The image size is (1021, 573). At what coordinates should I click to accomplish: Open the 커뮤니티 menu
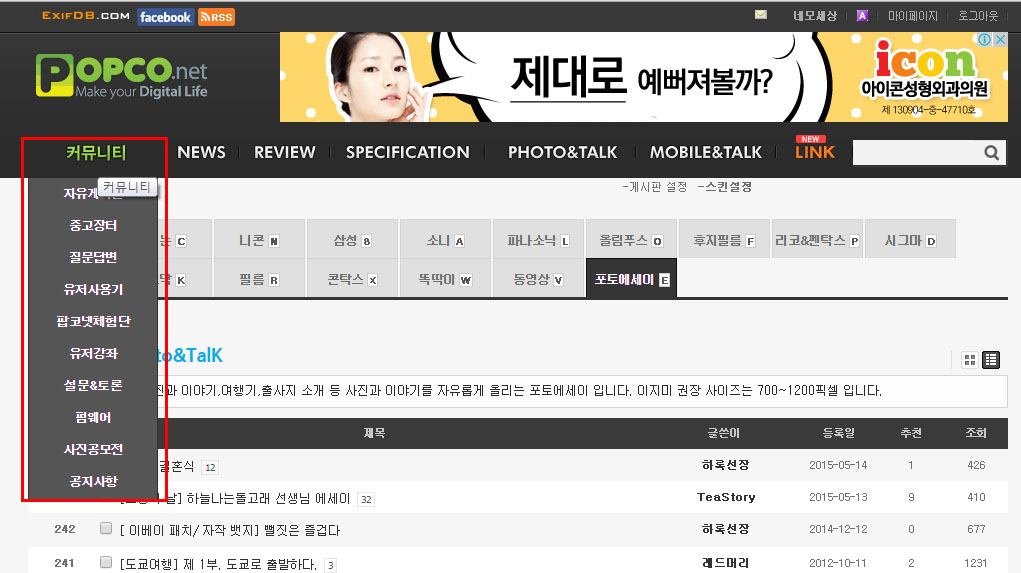(96, 153)
